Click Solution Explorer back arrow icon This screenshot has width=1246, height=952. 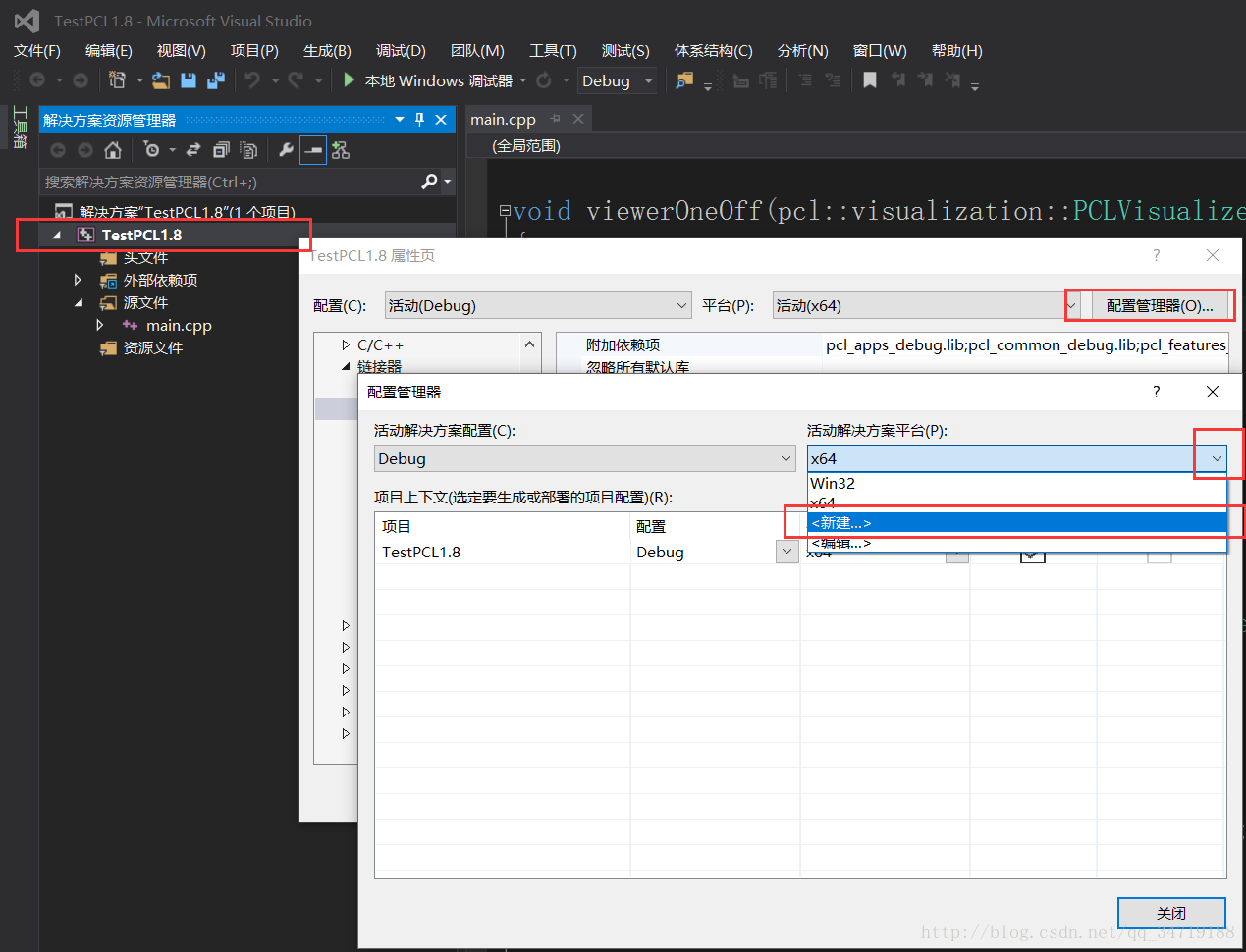58,150
